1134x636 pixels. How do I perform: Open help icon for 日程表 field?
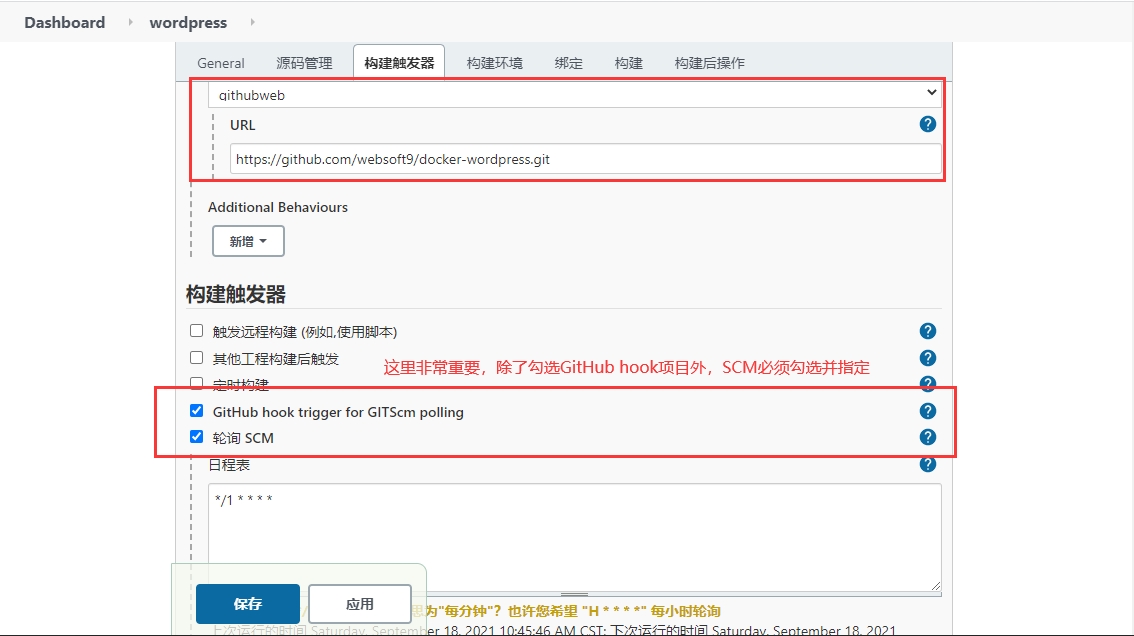[927, 464]
